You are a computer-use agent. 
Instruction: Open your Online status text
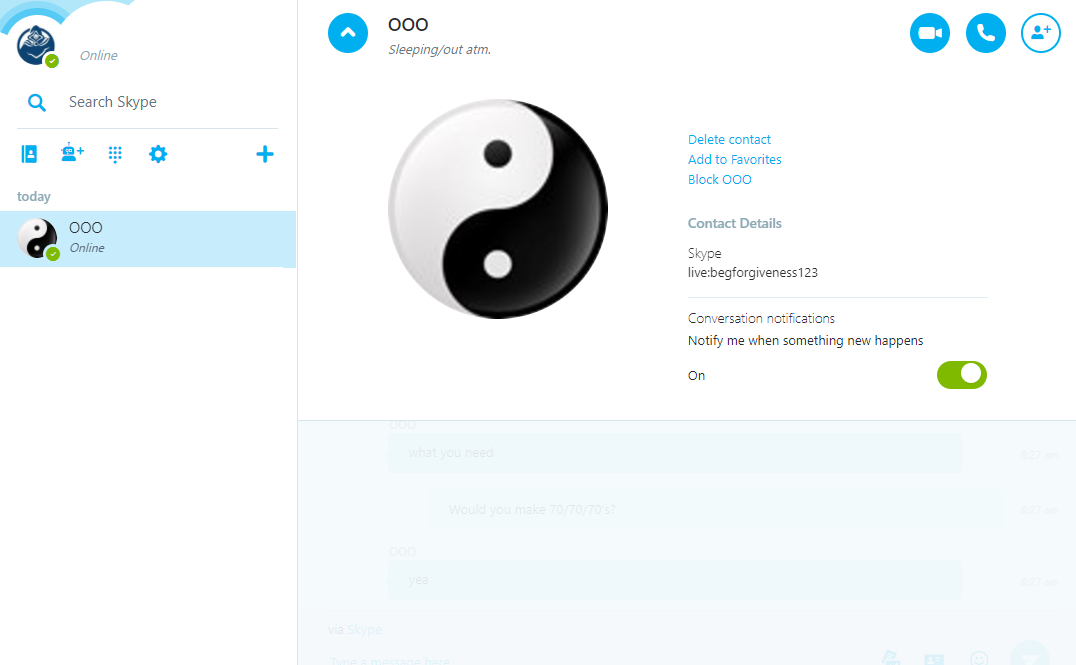(x=98, y=56)
